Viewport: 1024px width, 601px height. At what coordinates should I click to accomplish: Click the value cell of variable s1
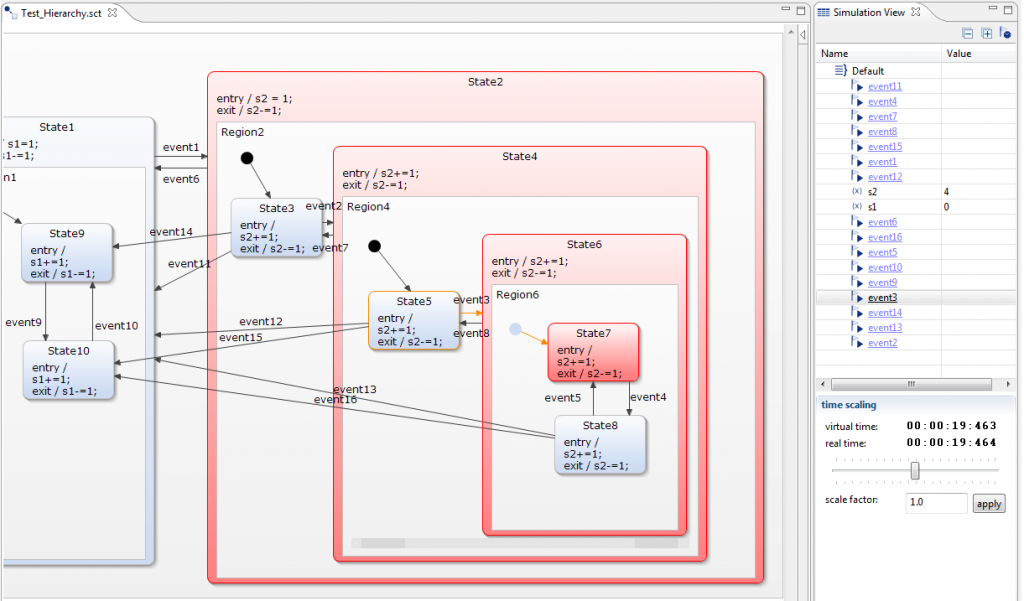(x=978, y=206)
